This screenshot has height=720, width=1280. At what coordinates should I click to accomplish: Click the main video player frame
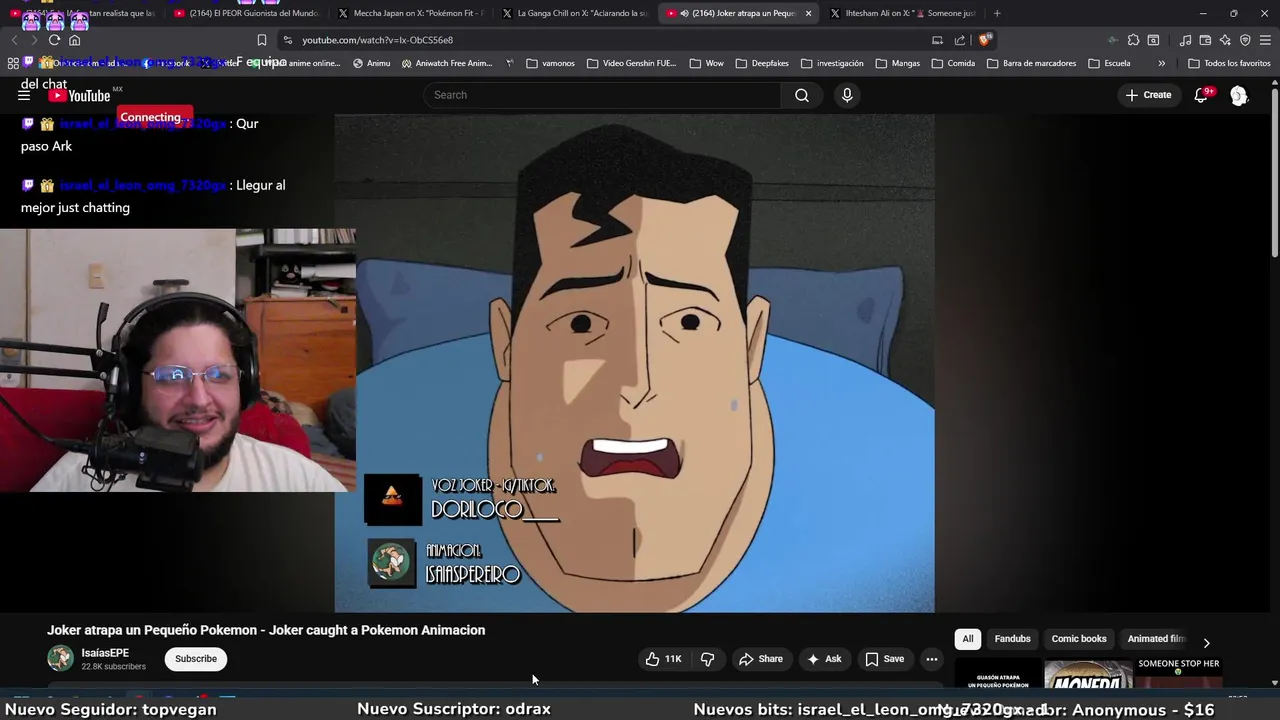(x=634, y=363)
